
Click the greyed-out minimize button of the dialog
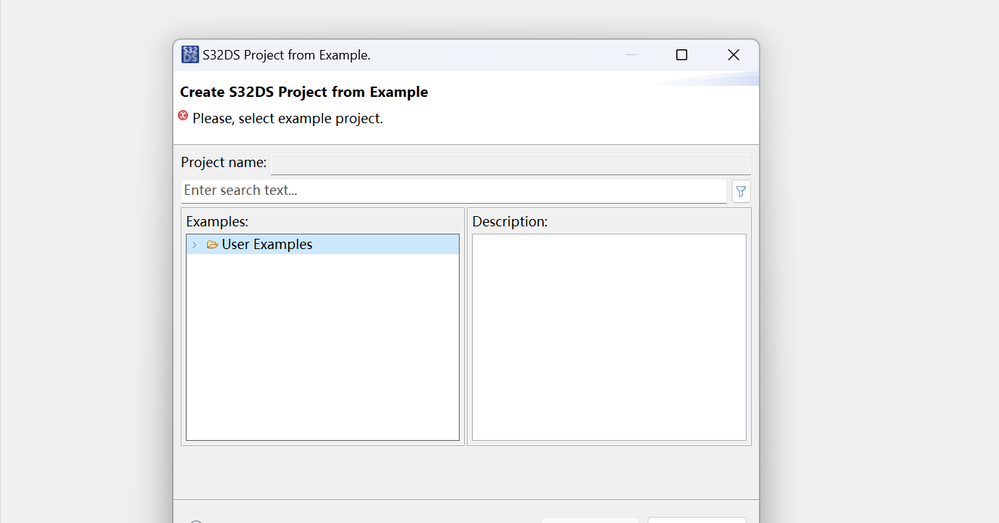tap(631, 55)
